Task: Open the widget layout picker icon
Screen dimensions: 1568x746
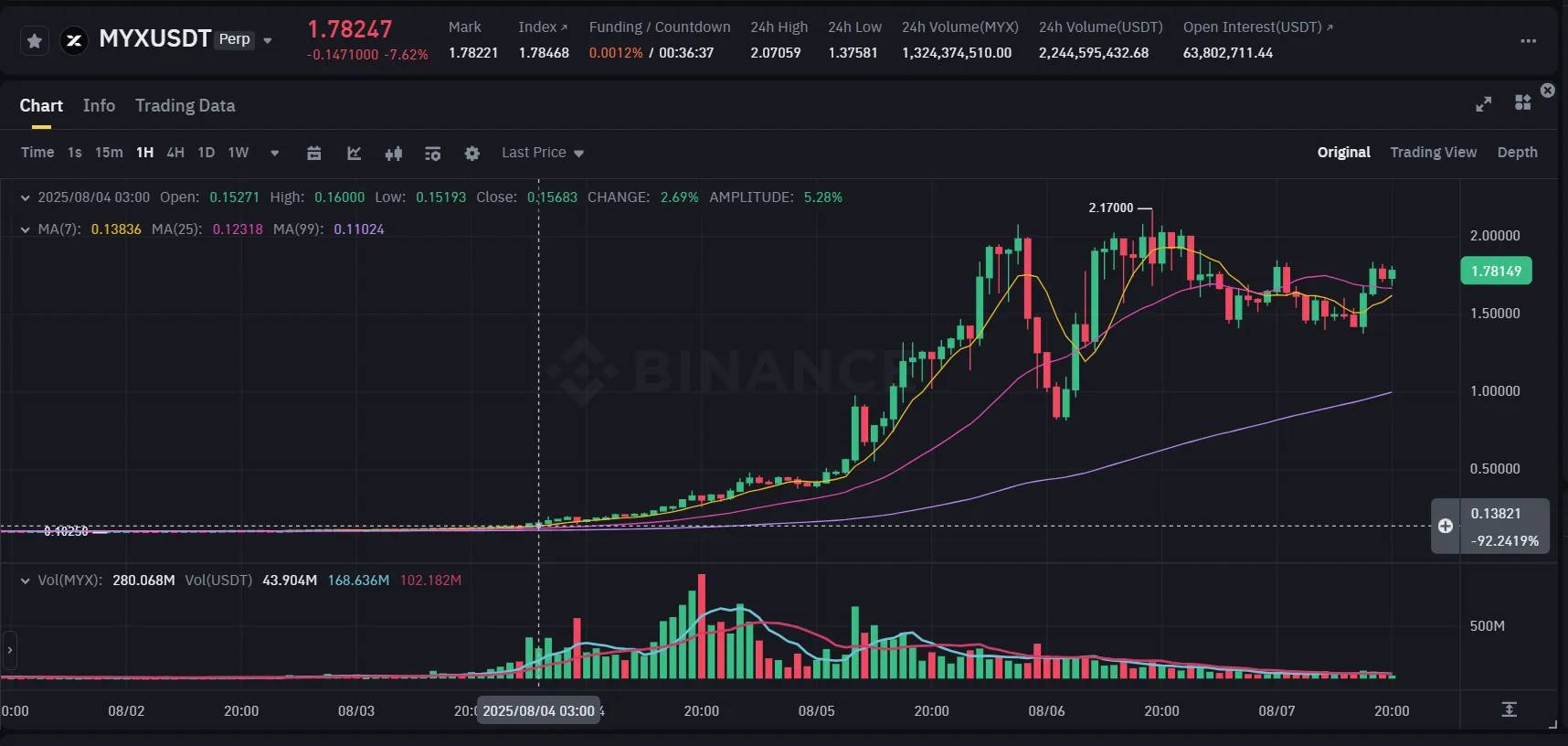Action: 1523,104
